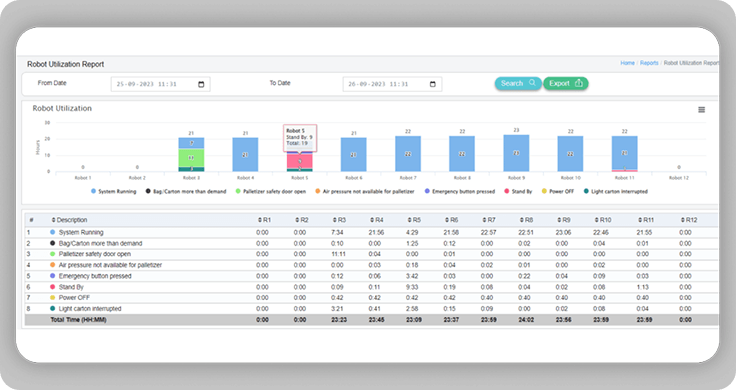736x390 pixels.
Task: Sort table by R7 column
Action: [489, 220]
